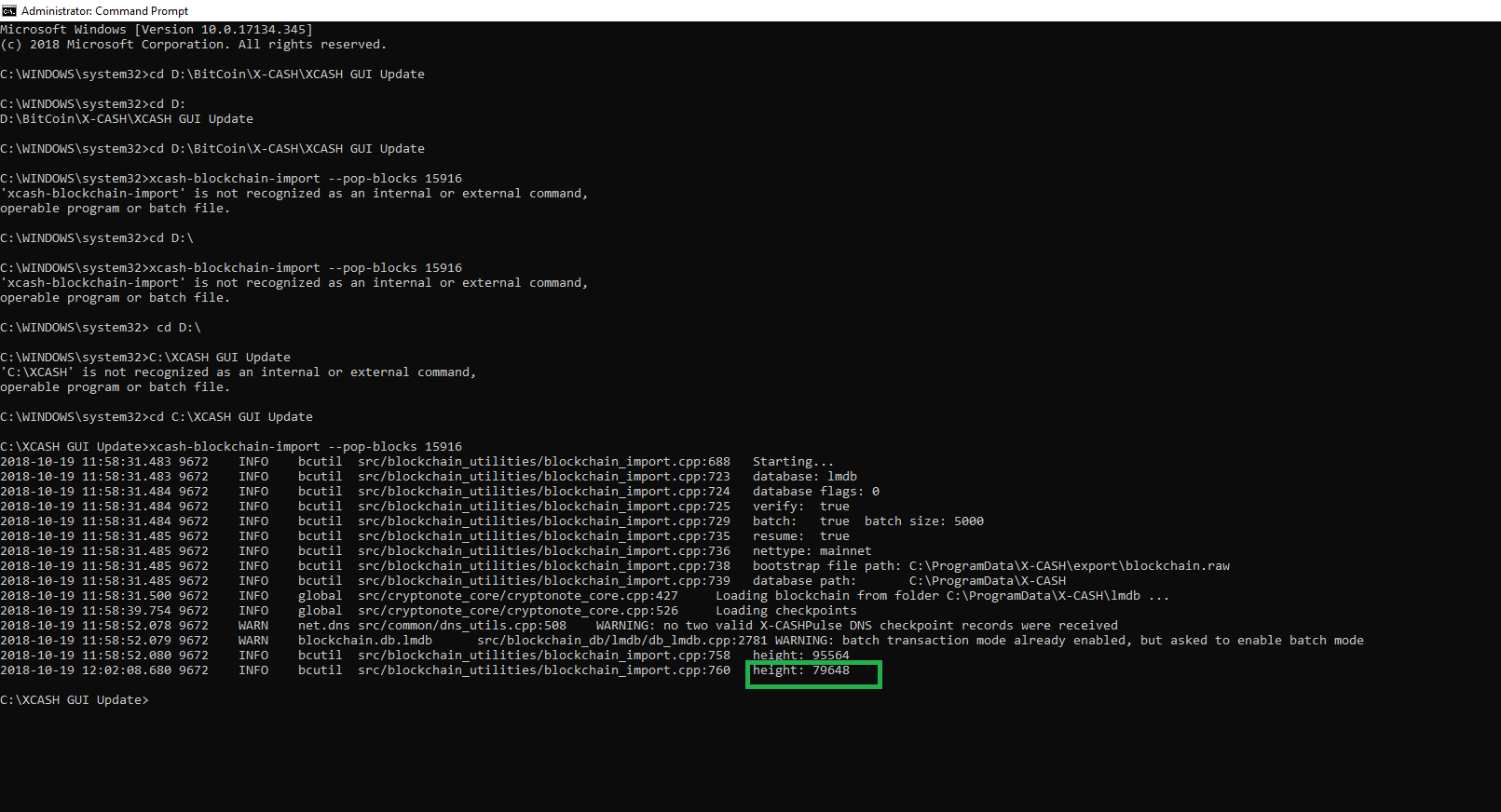
Task: Click the 'C:\XCASH GUI Update>xcash-blockchain-import --pop-blocks 15916' command
Action: [x=231, y=447]
